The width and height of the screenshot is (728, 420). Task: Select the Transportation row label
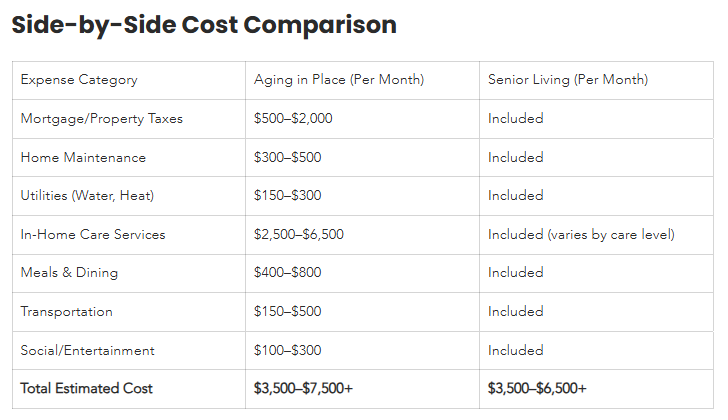[66, 312]
